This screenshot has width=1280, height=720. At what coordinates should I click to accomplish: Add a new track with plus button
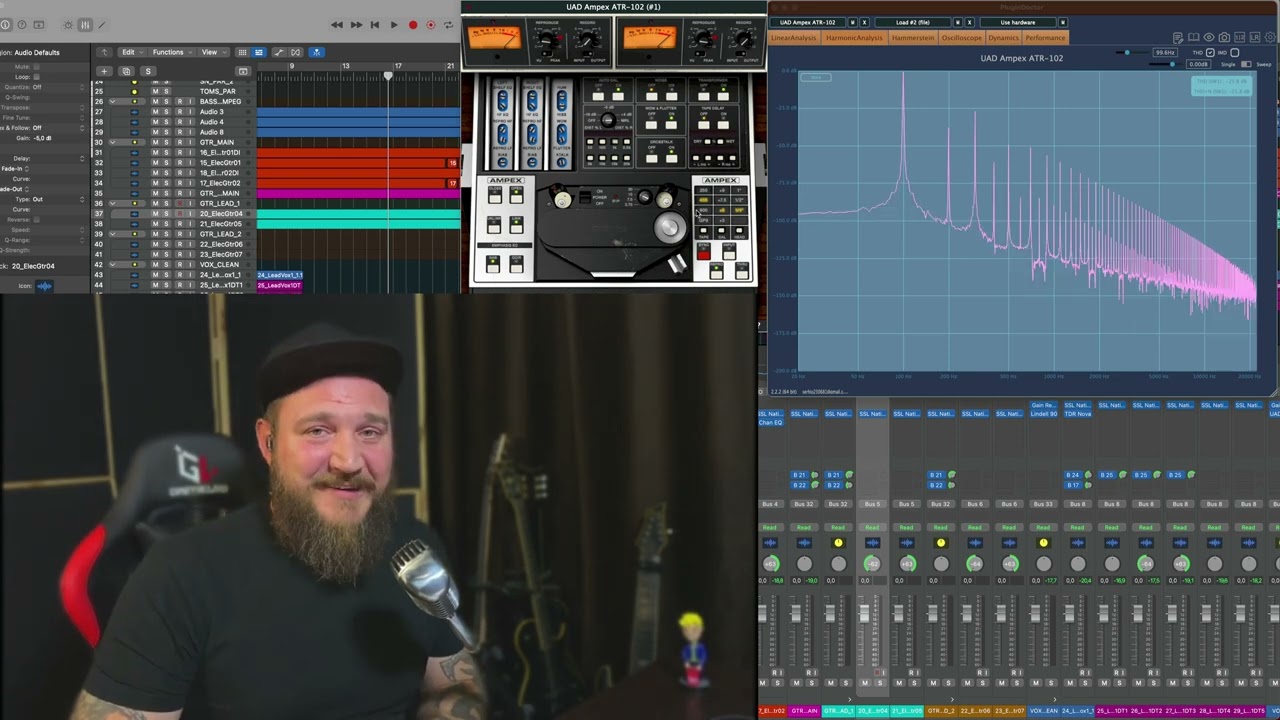[104, 71]
